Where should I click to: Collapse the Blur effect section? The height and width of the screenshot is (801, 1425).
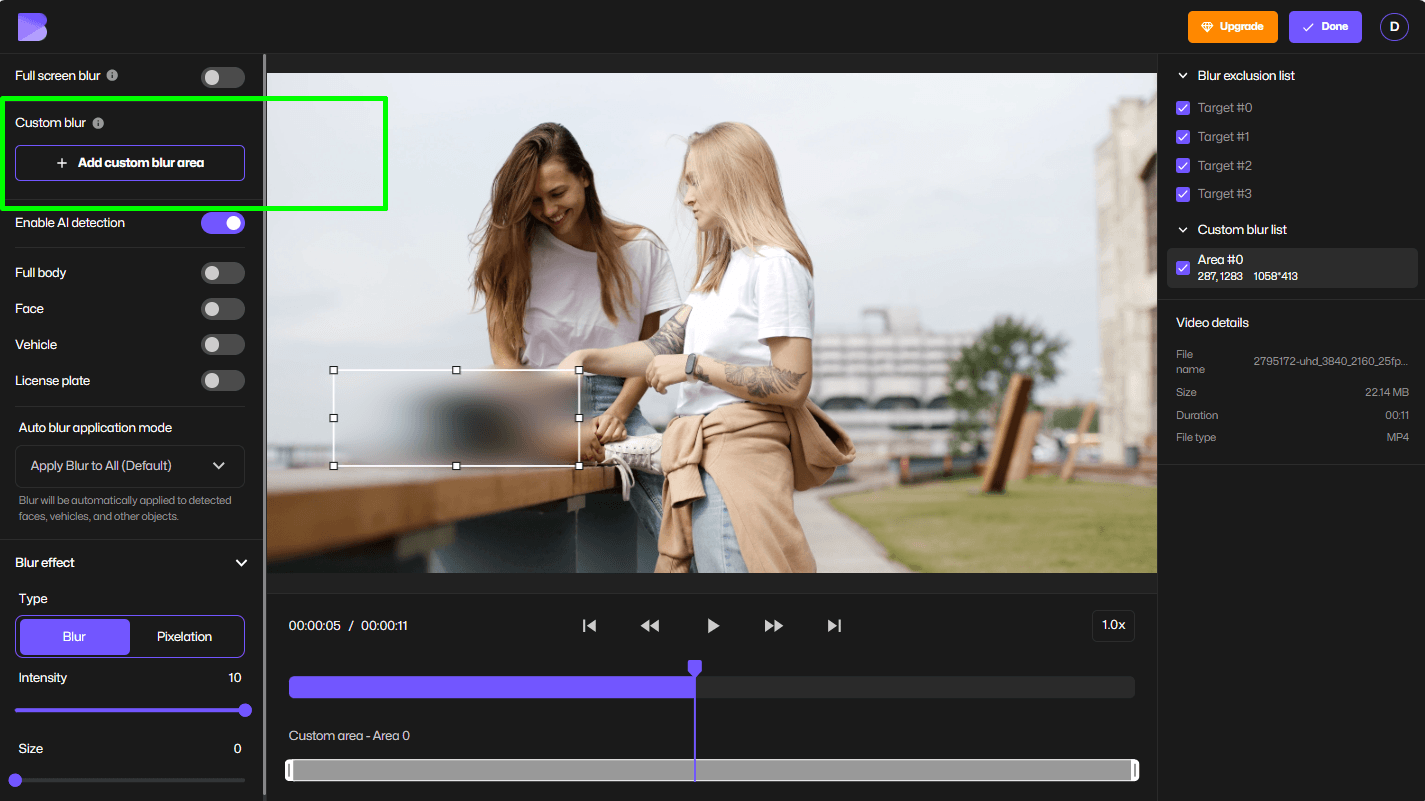pyautogui.click(x=241, y=563)
